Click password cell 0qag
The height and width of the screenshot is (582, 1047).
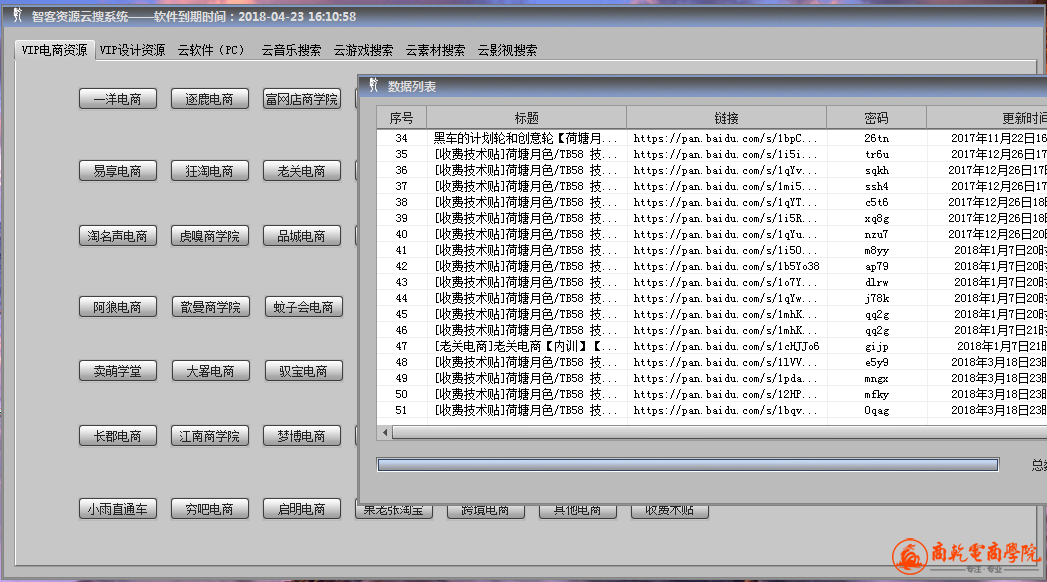[877, 410]
